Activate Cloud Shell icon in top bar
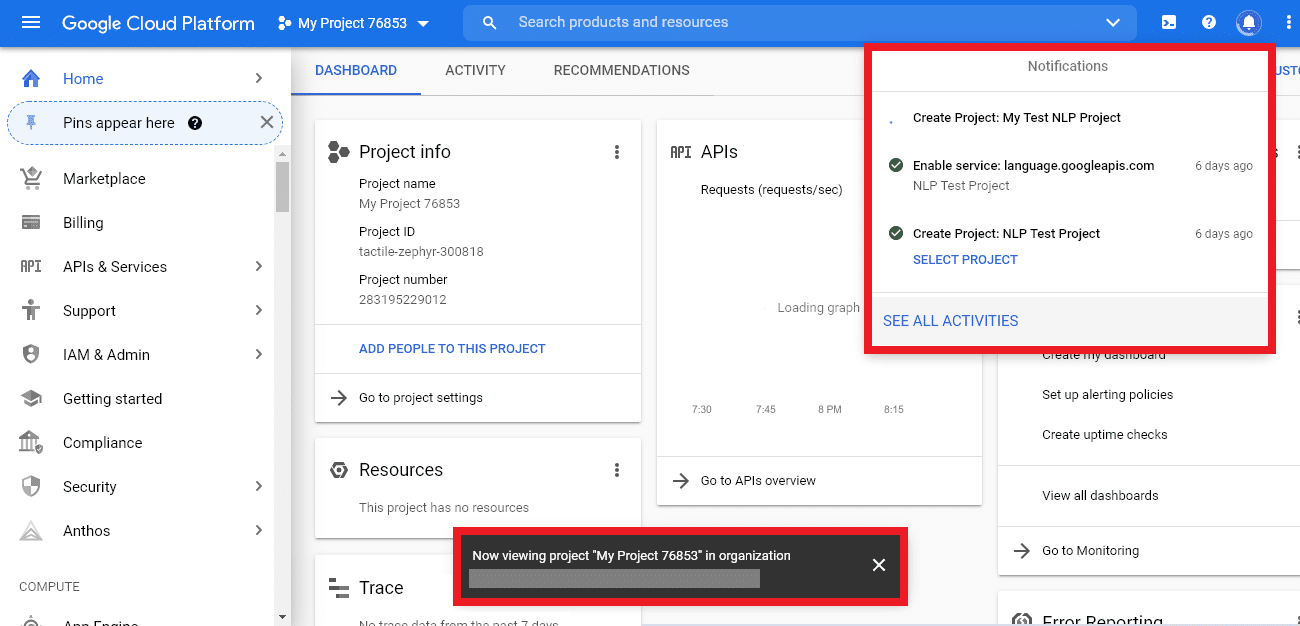This screenshot has width=1300, height=626. (x=1169, y=22)
